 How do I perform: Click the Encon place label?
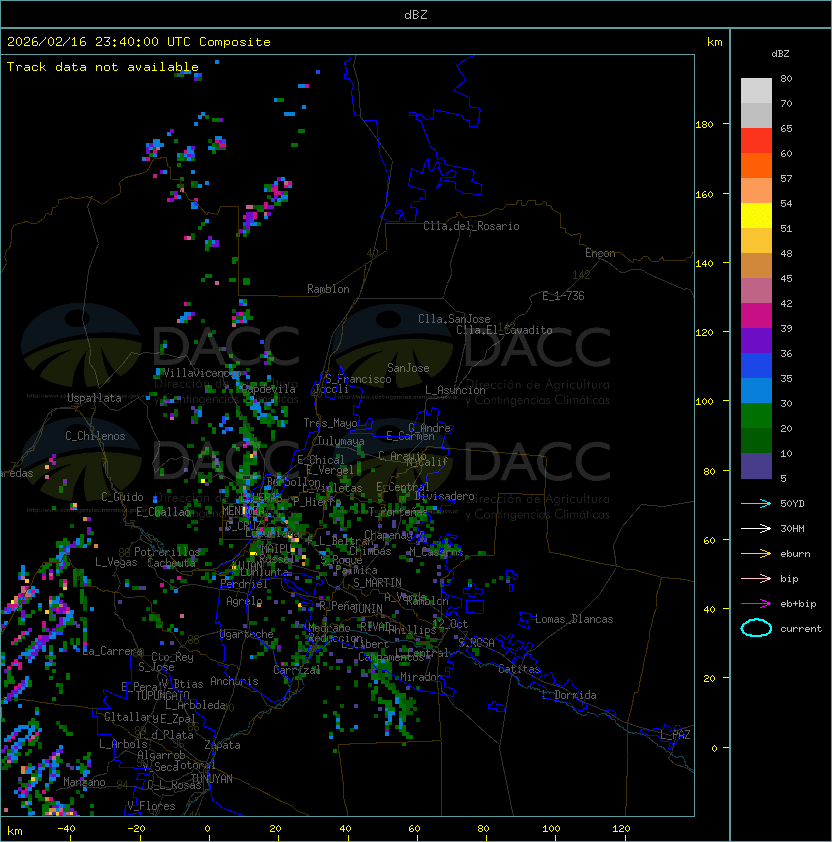click(x=600, y=253)
